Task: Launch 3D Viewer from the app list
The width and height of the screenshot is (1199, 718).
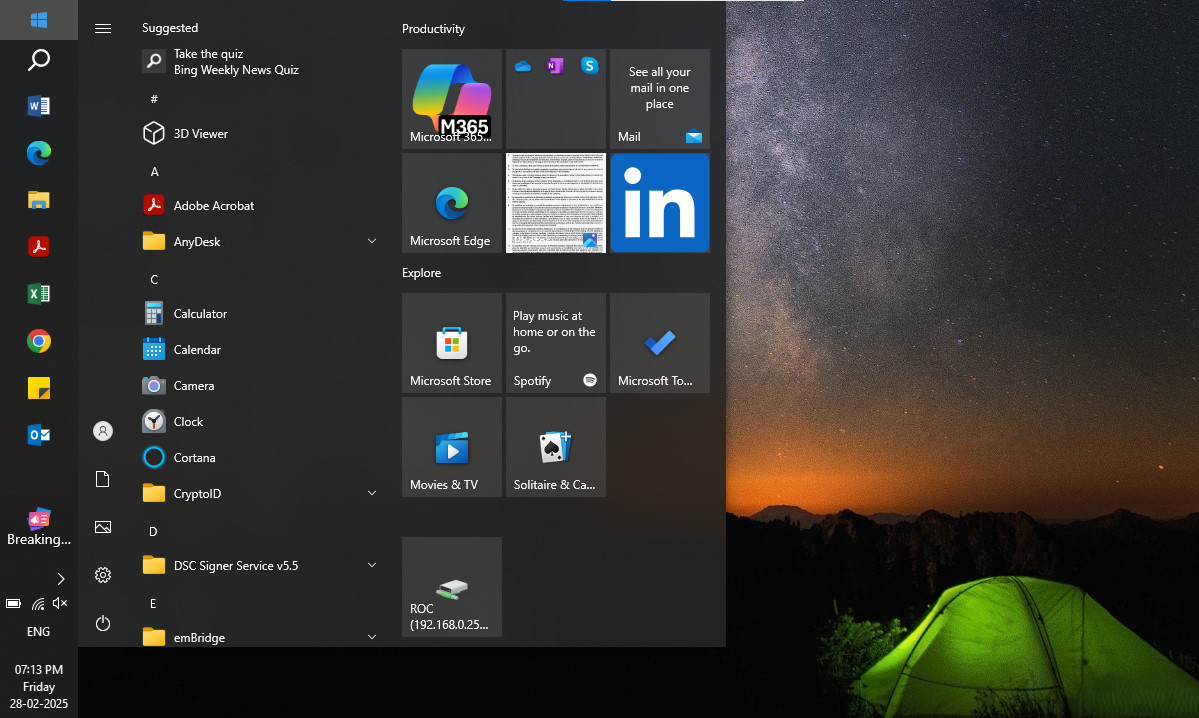Action: coord(260,133)
